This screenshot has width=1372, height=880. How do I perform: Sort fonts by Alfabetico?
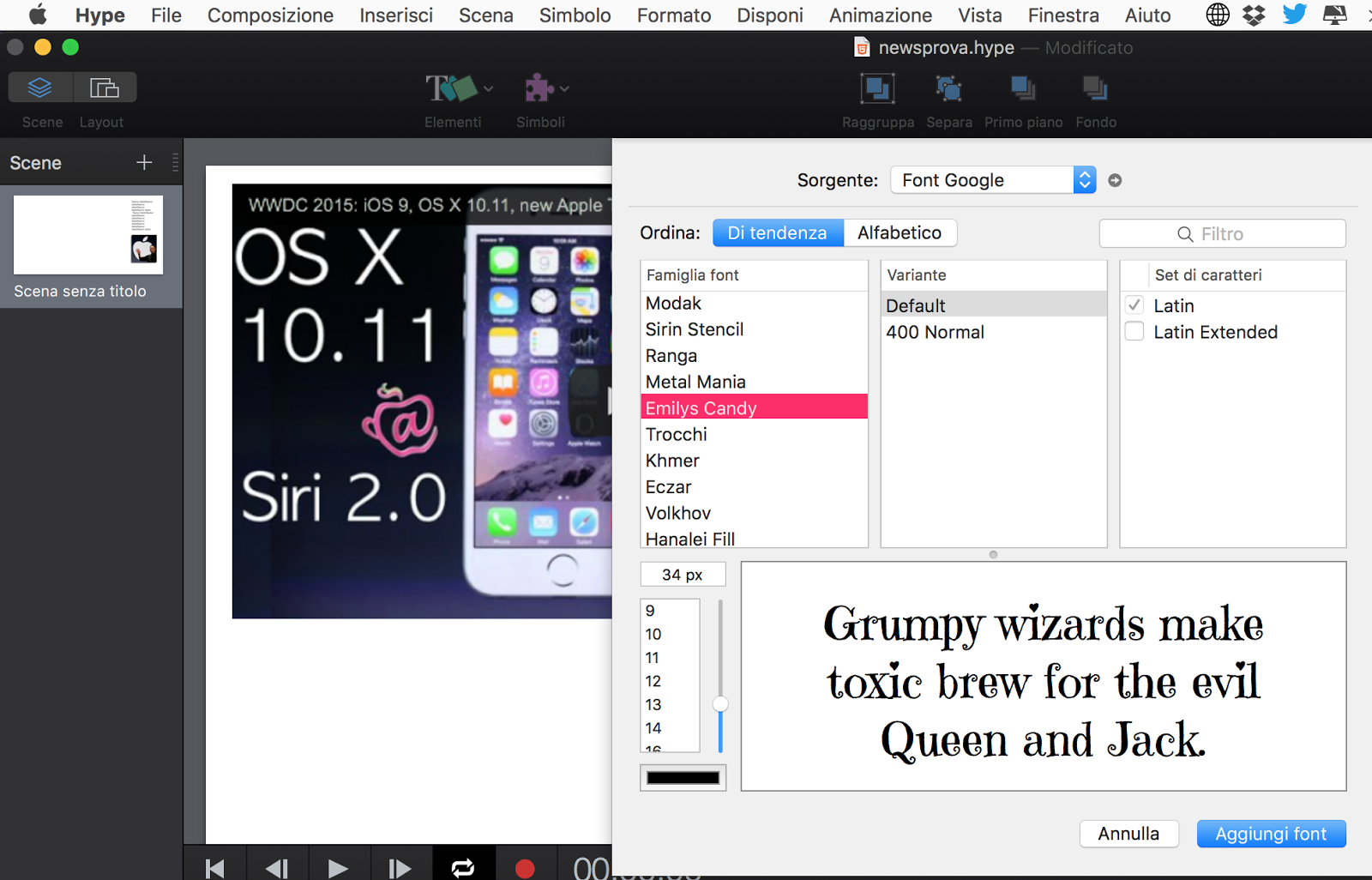[x=900, y=232]
